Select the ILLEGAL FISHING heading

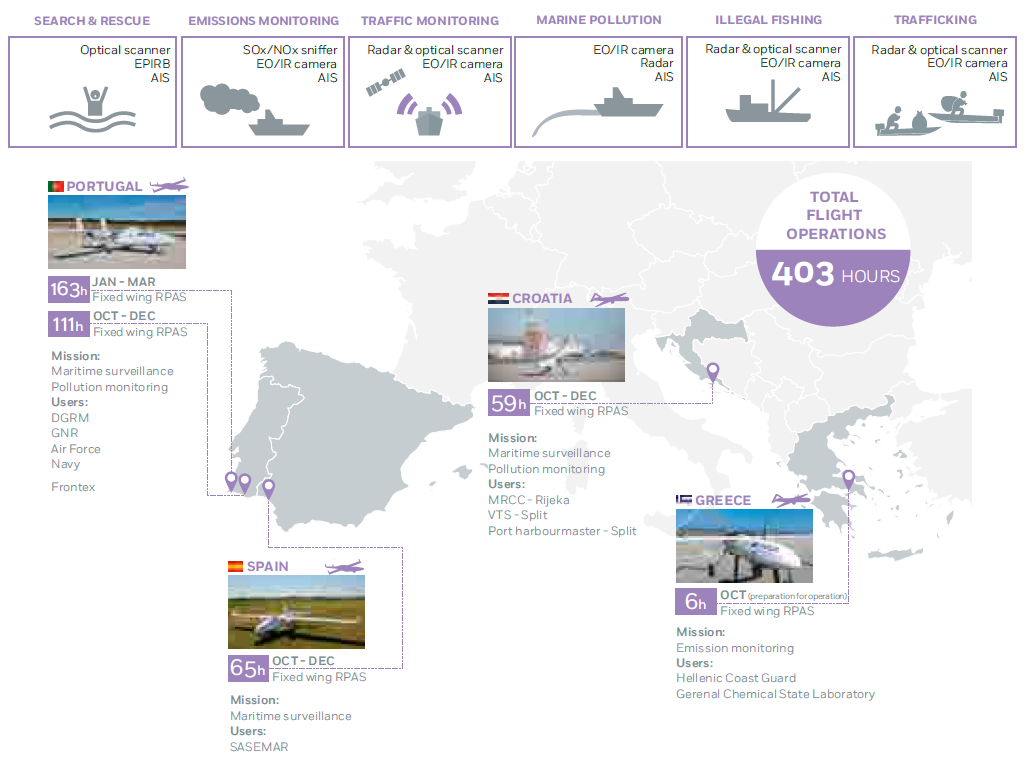768,20
